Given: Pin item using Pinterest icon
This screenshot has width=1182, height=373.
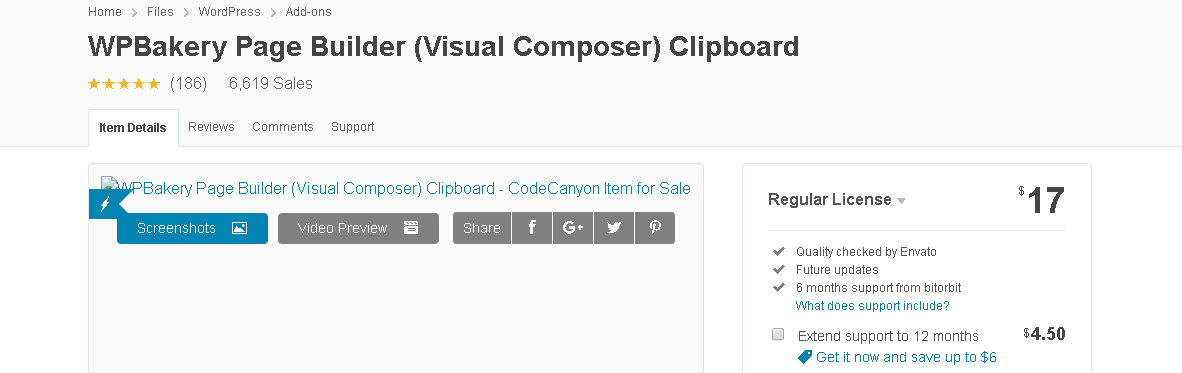Looking at the screenshot, I should click(x=655, y=228).
